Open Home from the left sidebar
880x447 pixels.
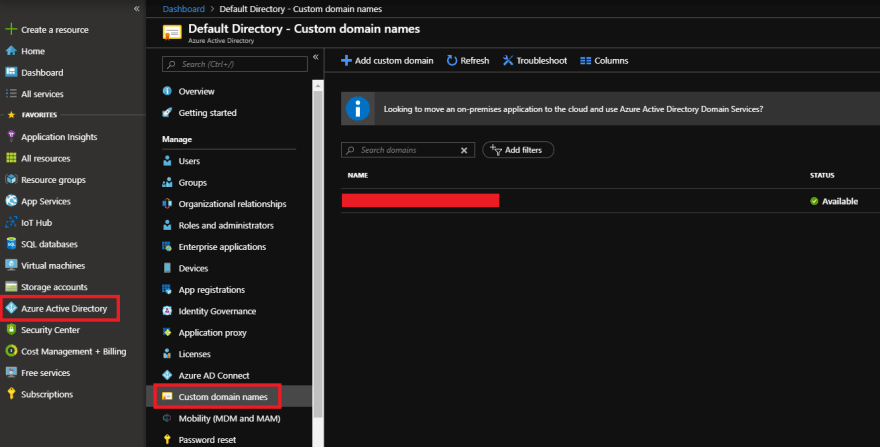pos(33,51)
